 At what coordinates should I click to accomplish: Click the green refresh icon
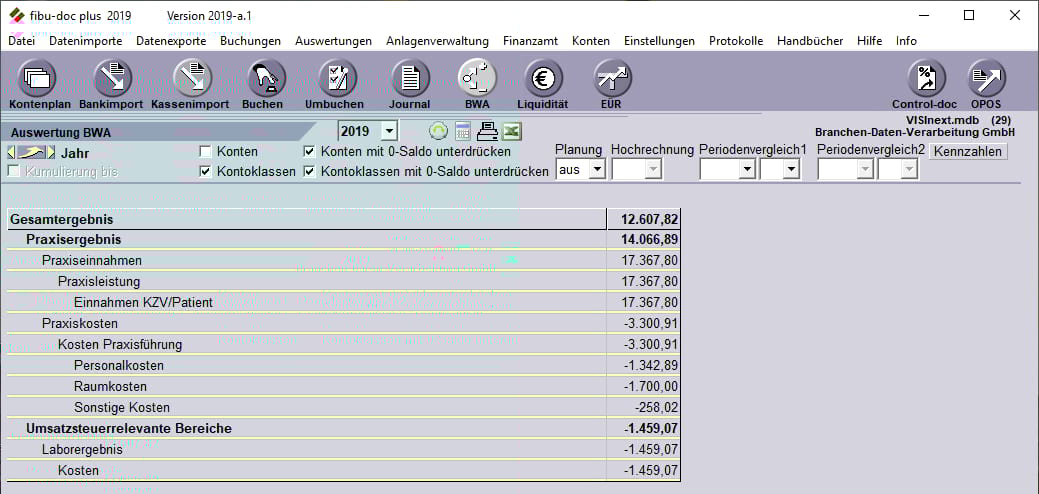pos(439,131)
